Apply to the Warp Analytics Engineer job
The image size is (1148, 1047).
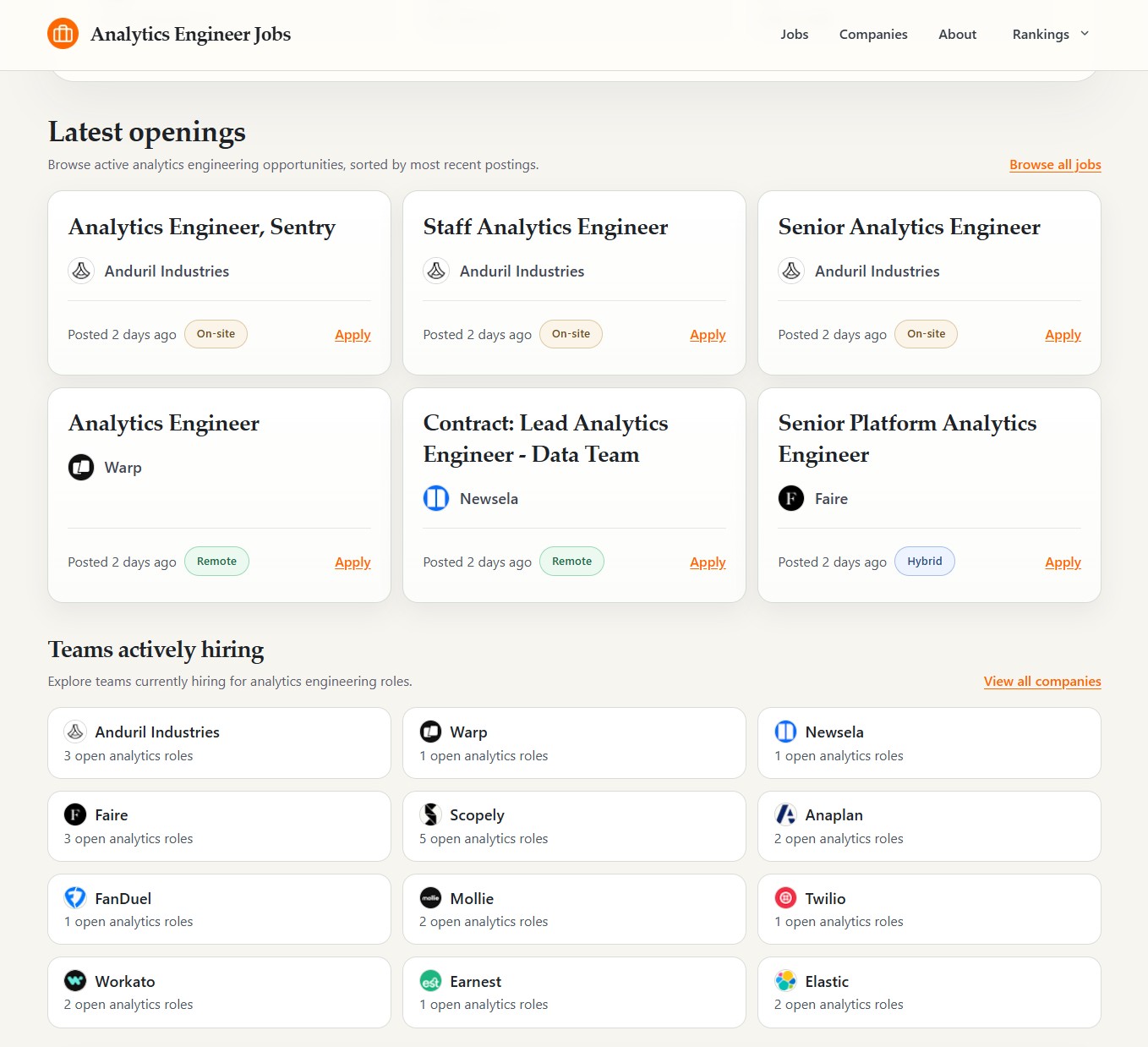[x=353, y=562]
